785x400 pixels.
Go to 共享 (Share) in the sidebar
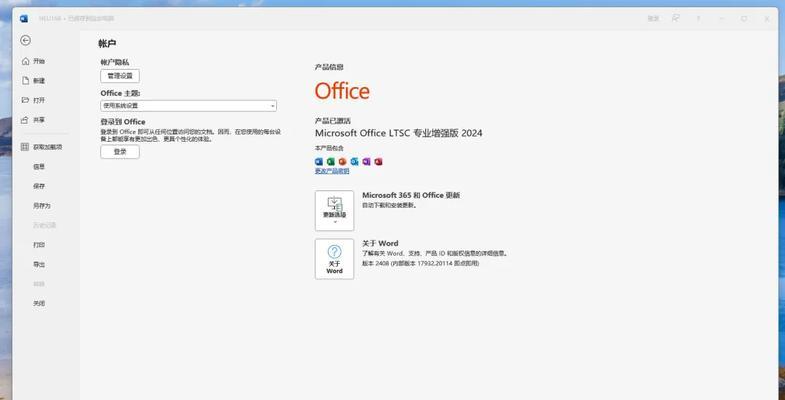34,120
